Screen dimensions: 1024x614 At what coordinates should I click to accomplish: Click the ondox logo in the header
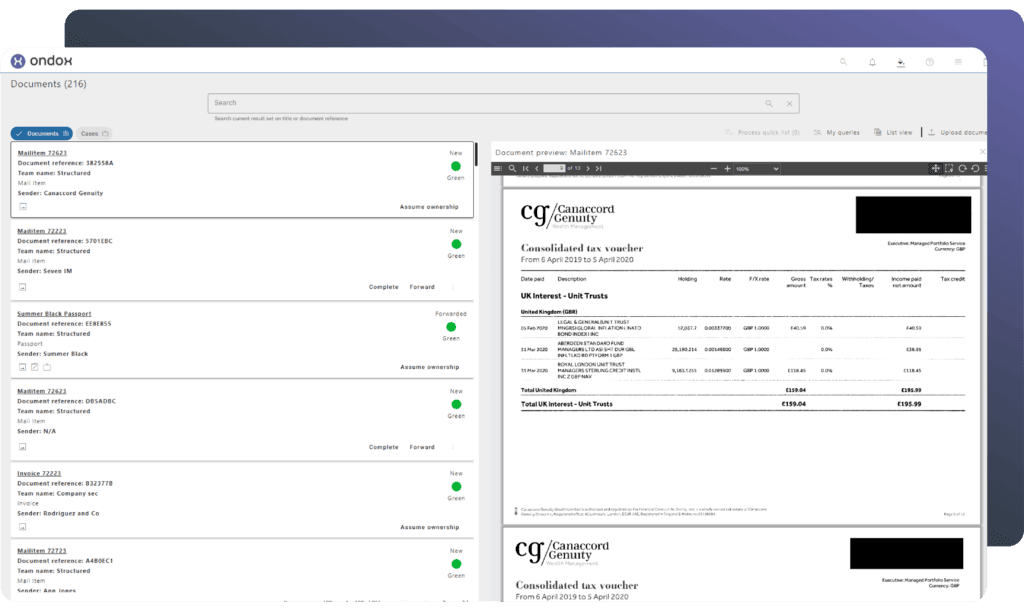[x=41, y=61]
